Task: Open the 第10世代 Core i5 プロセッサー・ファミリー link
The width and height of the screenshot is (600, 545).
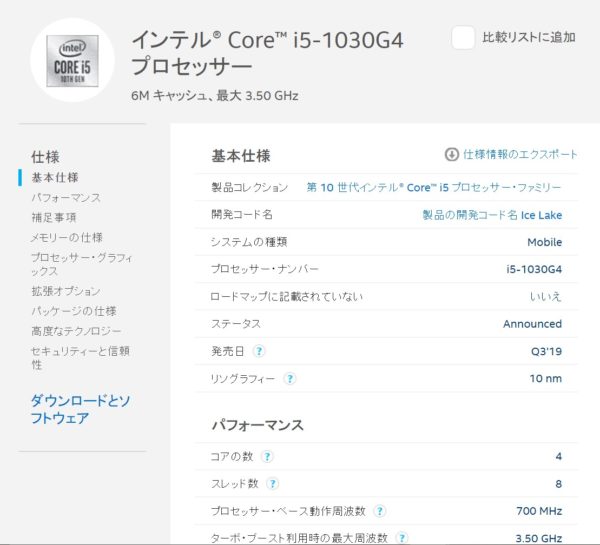Action: click(433, 188)
